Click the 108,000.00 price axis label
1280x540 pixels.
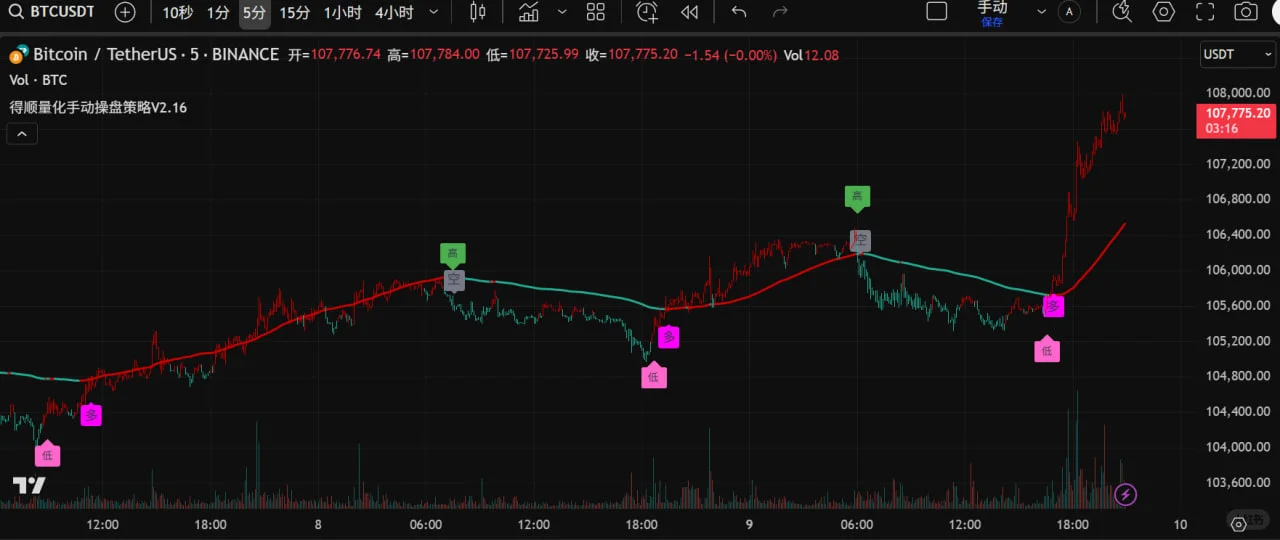click(x=1238, y=91)
